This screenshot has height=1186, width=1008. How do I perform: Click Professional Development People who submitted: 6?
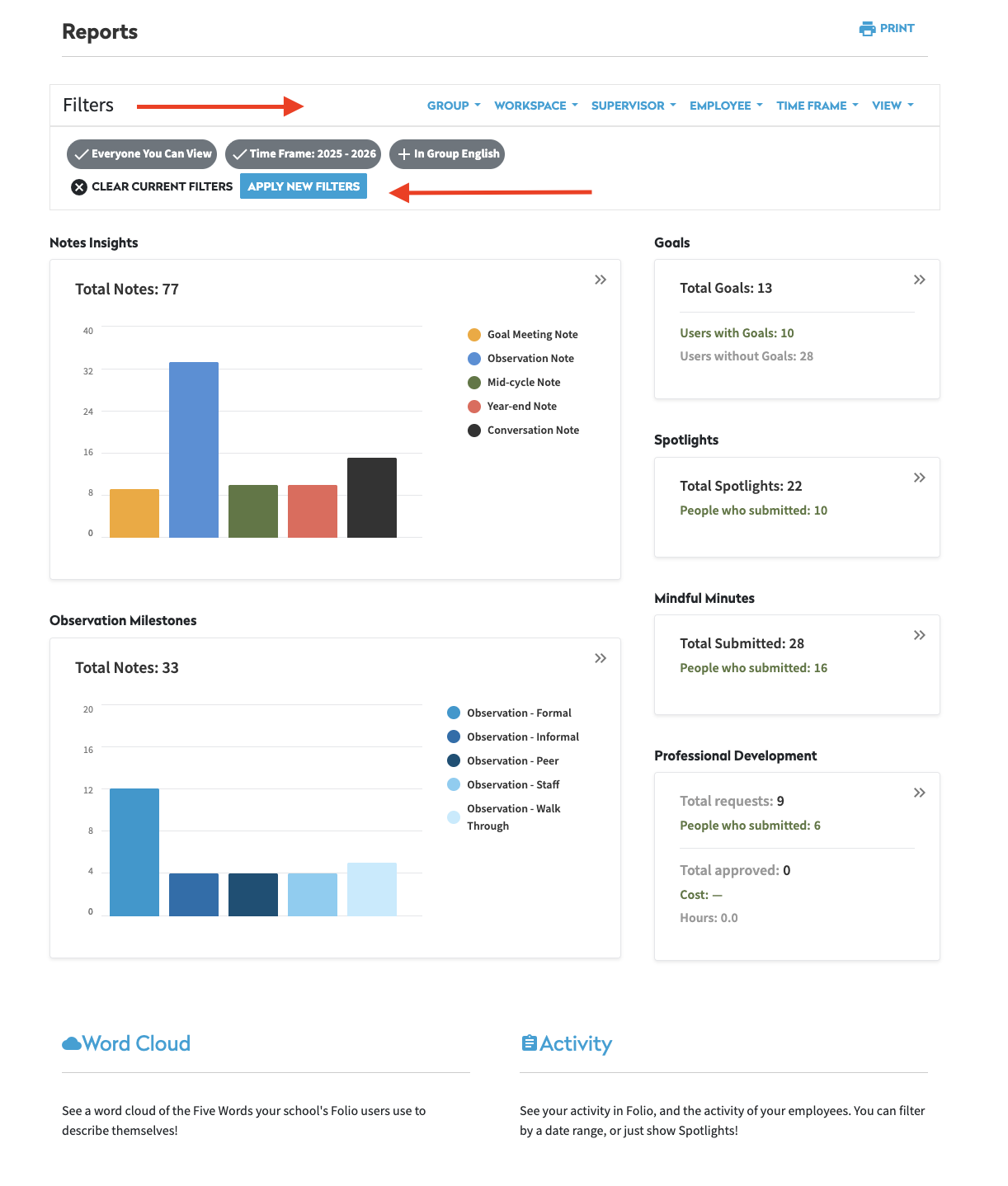pos(750,826)
